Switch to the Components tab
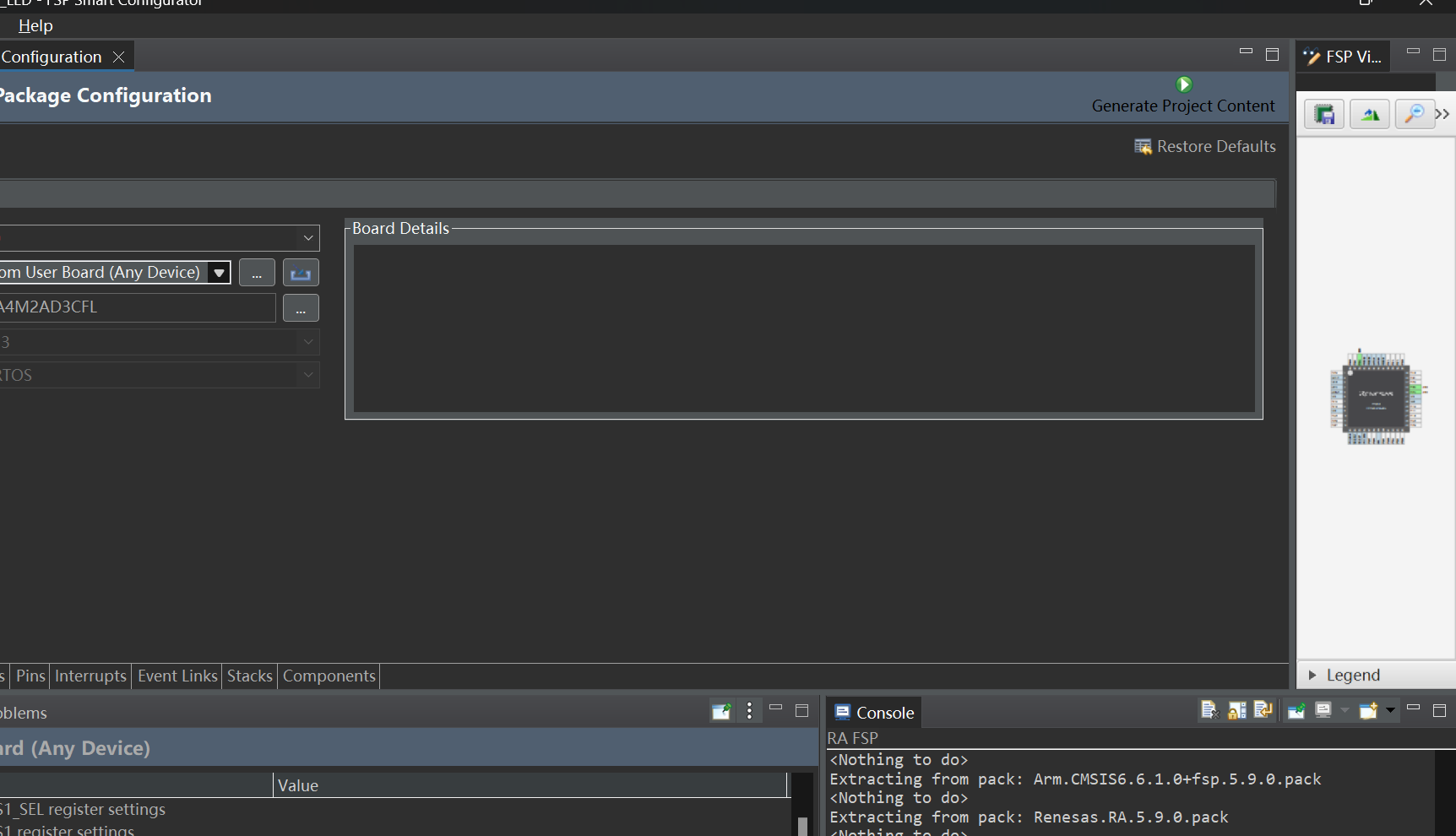 pyautogui.click(x=329, y=676)
